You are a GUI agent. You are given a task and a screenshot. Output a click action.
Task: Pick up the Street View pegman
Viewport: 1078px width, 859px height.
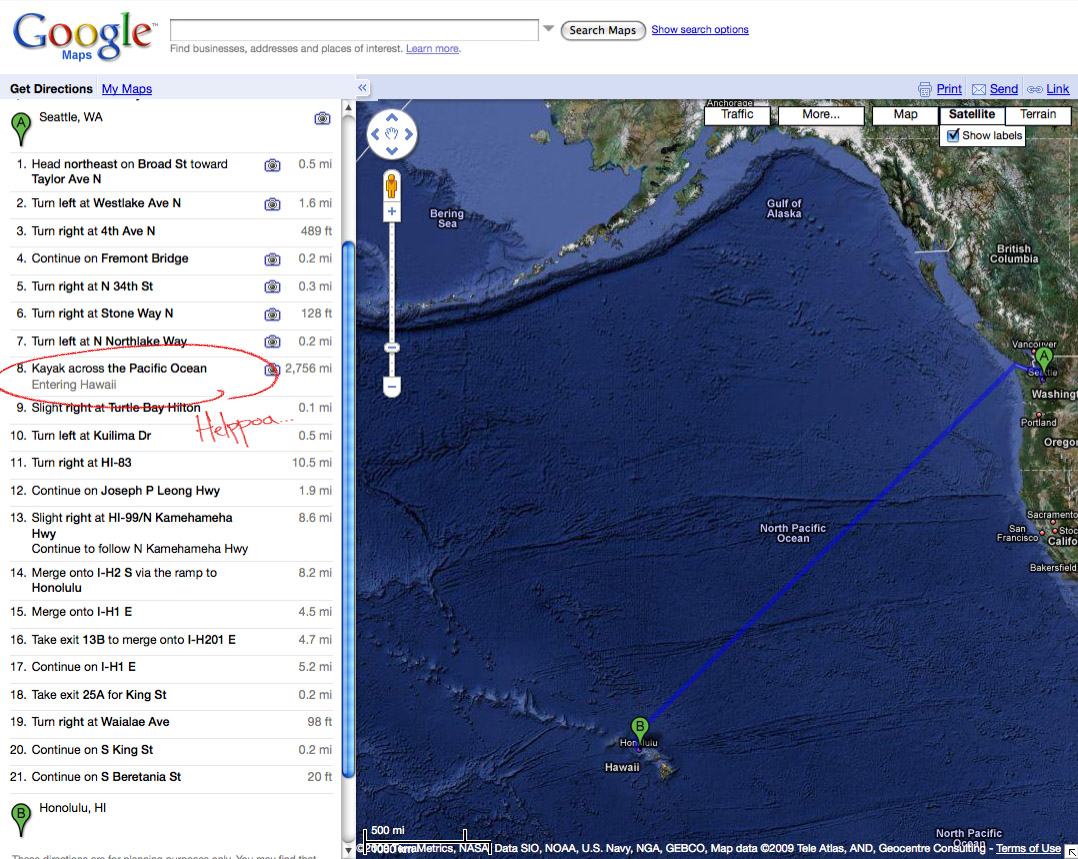(392, 186)
